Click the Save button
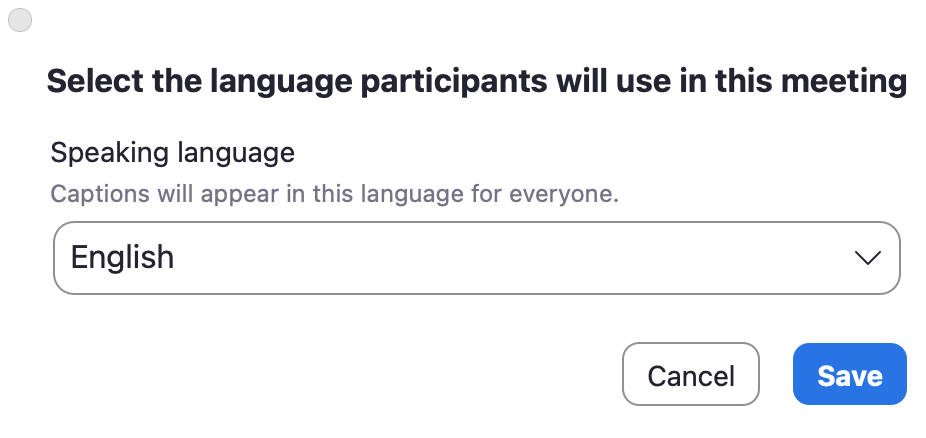Viewport: 926px width, 438px height. pos(849,375)
